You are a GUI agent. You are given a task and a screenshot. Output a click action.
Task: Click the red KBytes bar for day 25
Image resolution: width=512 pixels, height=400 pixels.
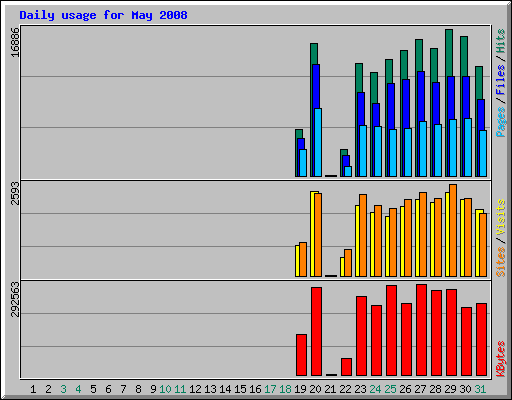click(391, 331)
